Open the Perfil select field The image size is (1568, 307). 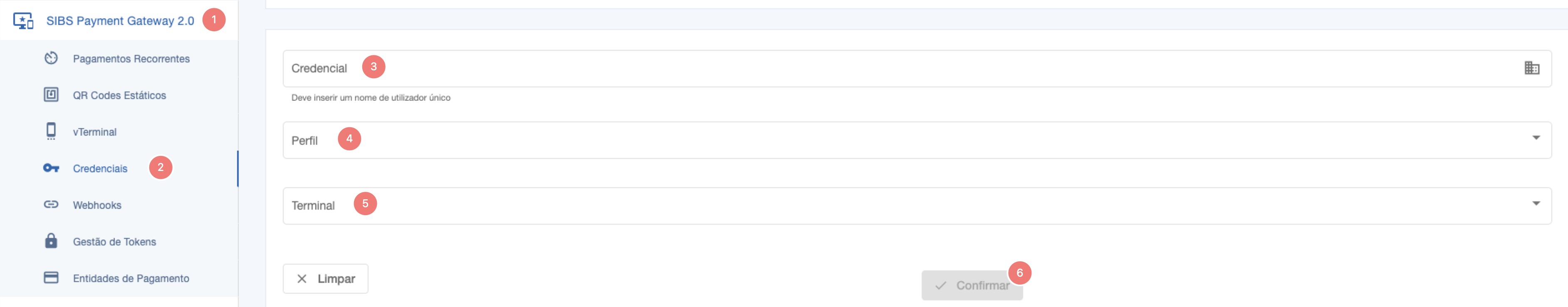pos(852,140)
